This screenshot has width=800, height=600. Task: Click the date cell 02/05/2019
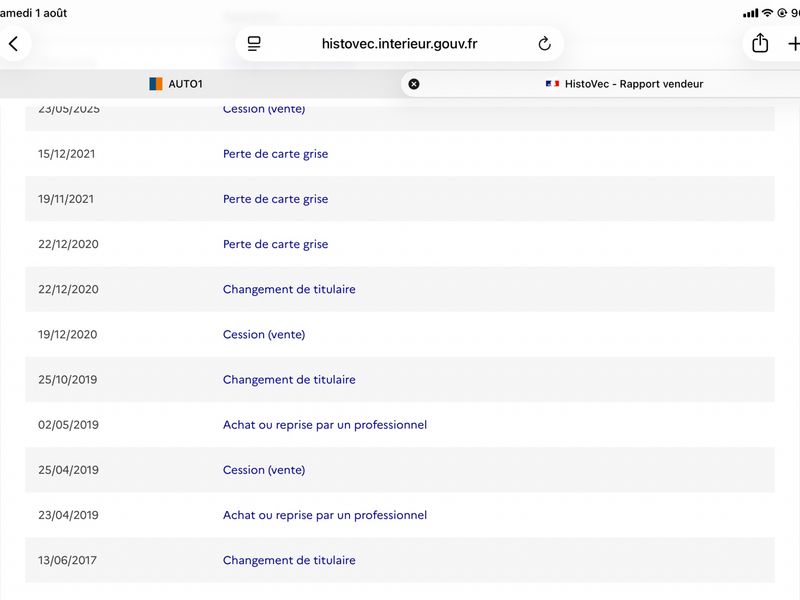[x=68, y=424]
